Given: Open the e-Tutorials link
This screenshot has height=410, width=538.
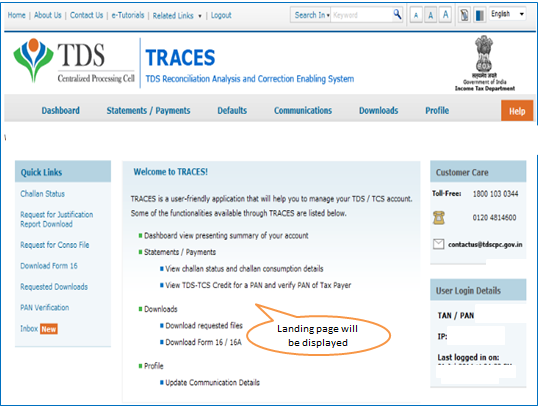Looking at the screenshot, I should (128, 15).
